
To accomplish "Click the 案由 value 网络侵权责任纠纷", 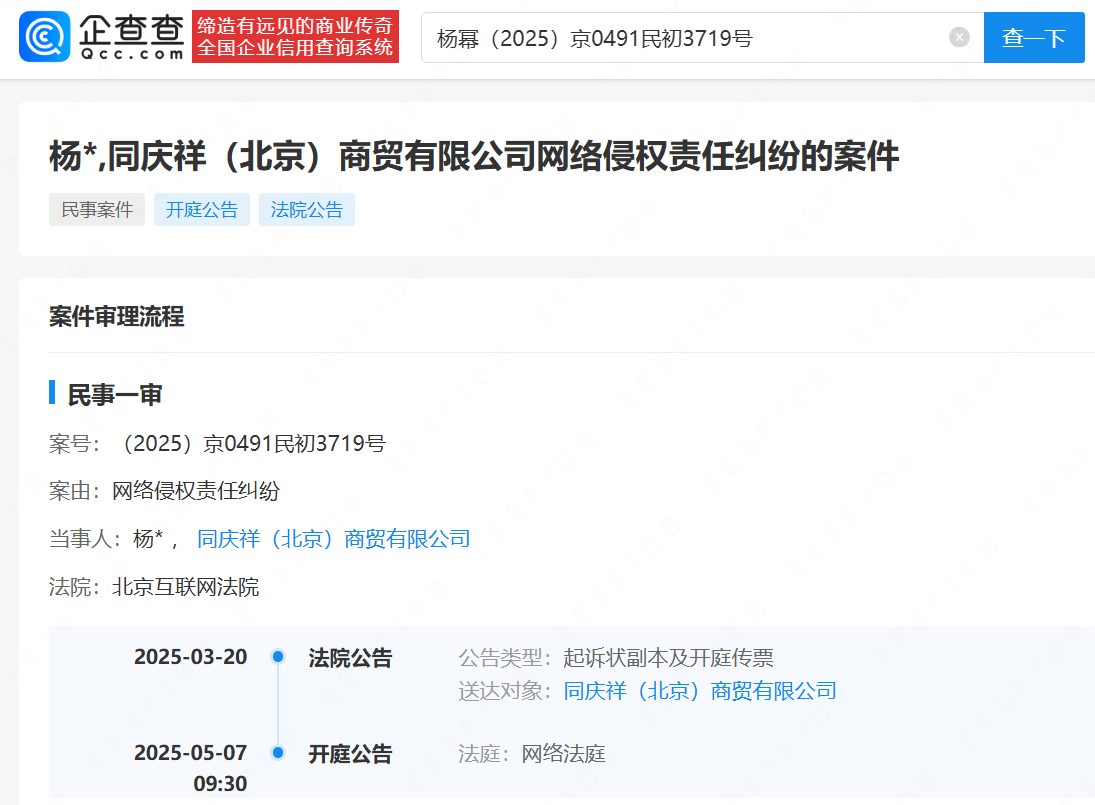I will pos(196,491).
